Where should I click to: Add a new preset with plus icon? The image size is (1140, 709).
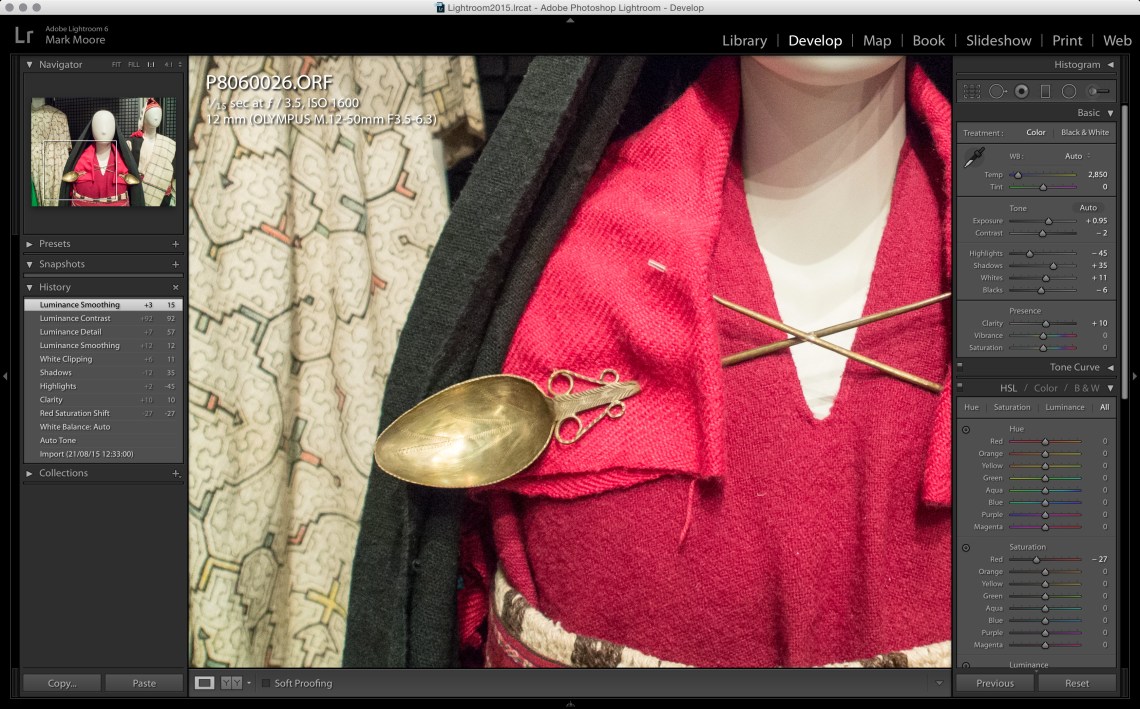coord(176,244)
